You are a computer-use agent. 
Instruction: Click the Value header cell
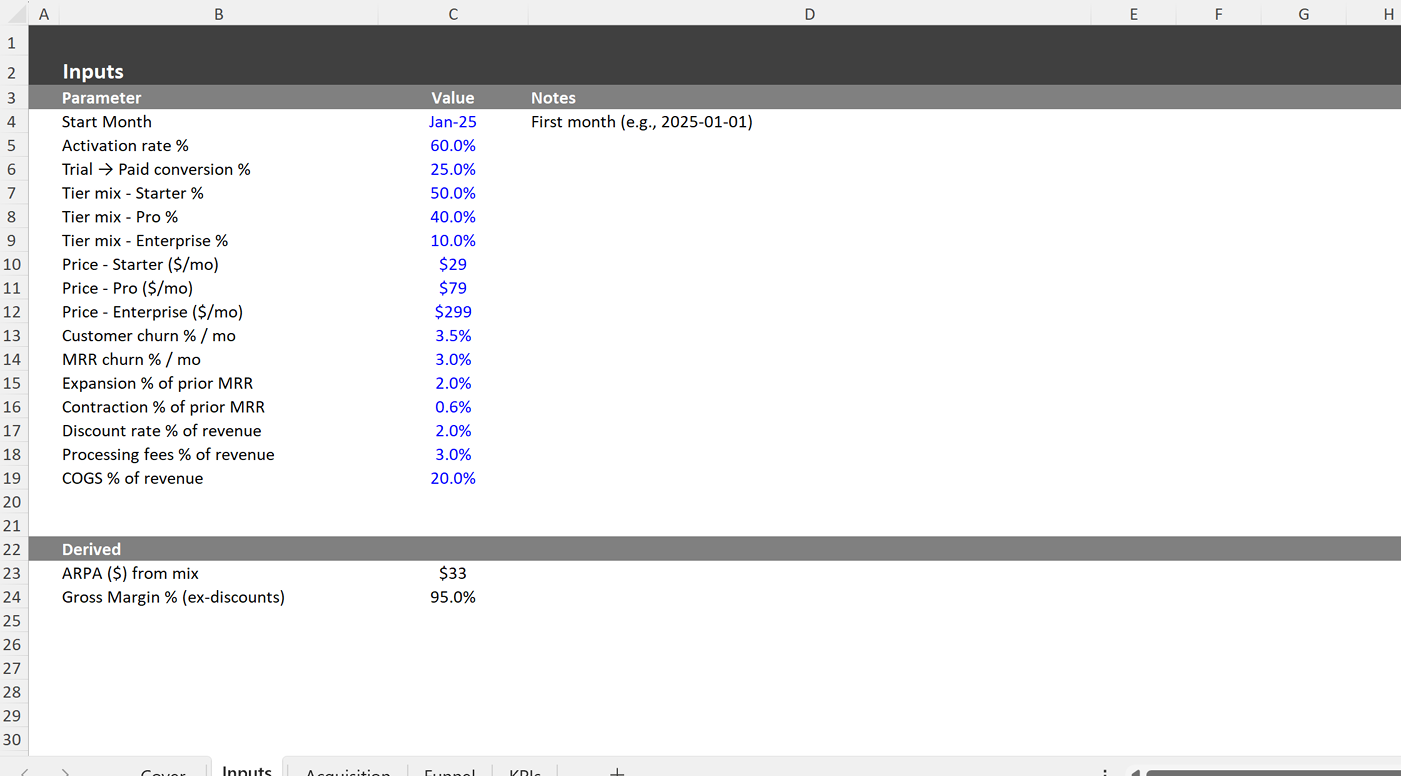[453, 98]
